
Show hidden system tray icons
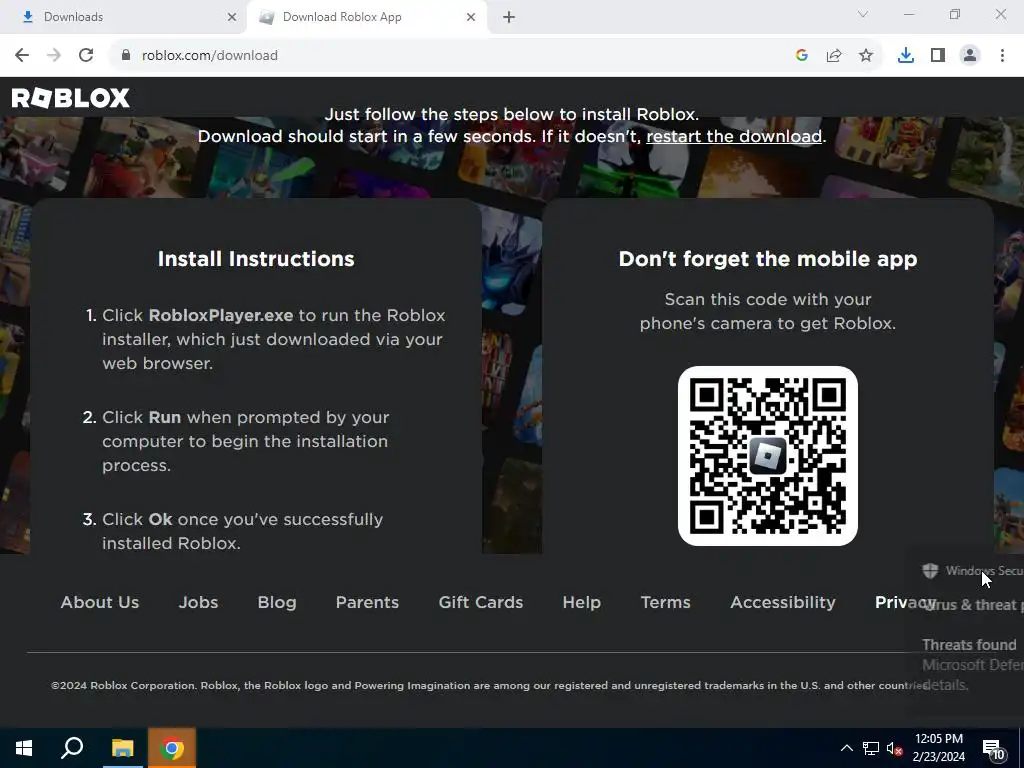pos(846,748)
